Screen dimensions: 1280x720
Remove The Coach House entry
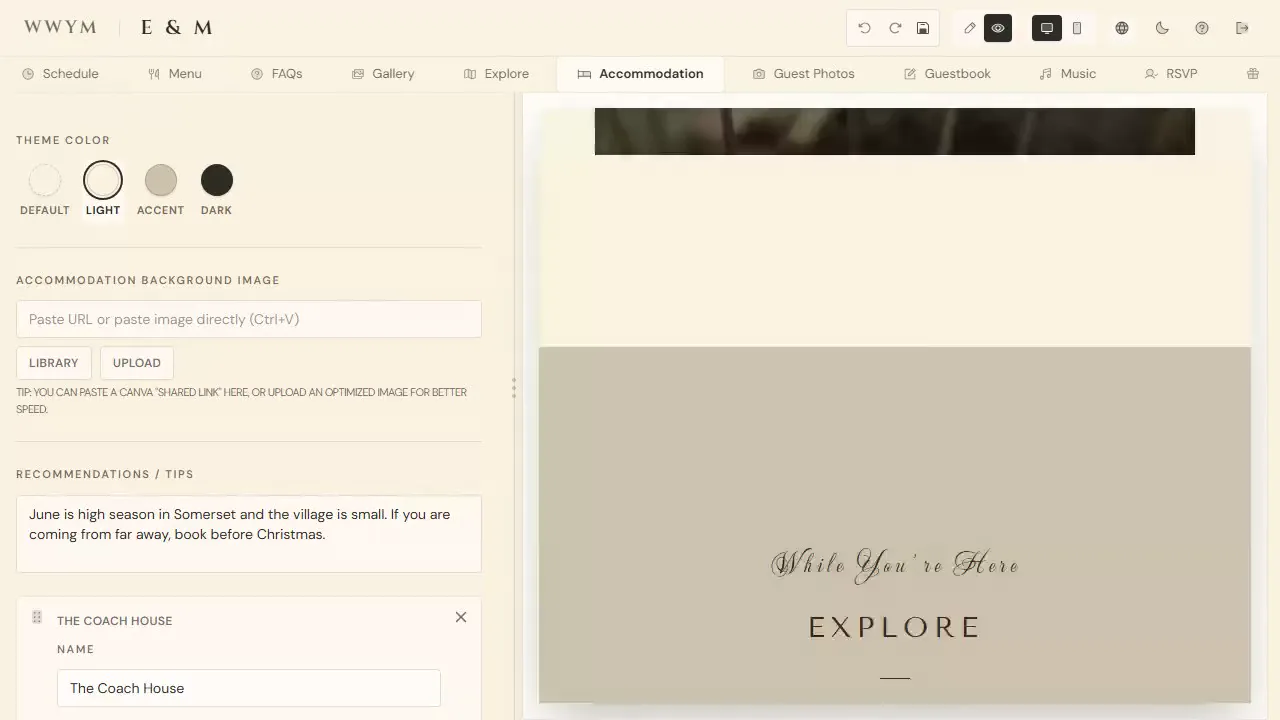click(461, 617)
